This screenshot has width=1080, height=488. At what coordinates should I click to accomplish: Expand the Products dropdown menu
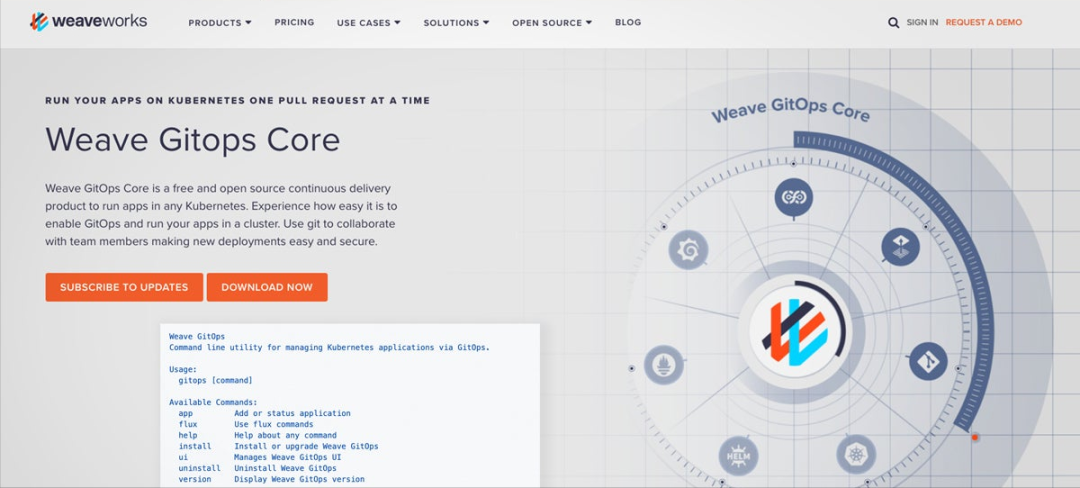[x=220, y=22]
